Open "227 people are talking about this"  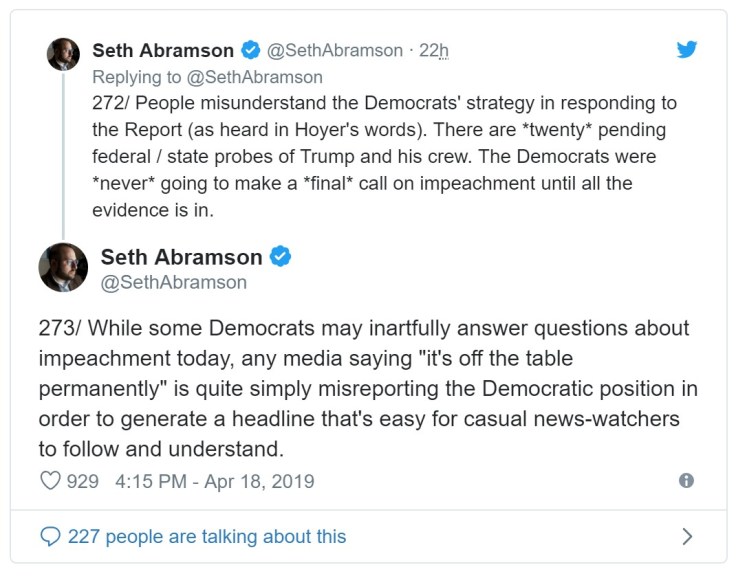tap(206, 537)
